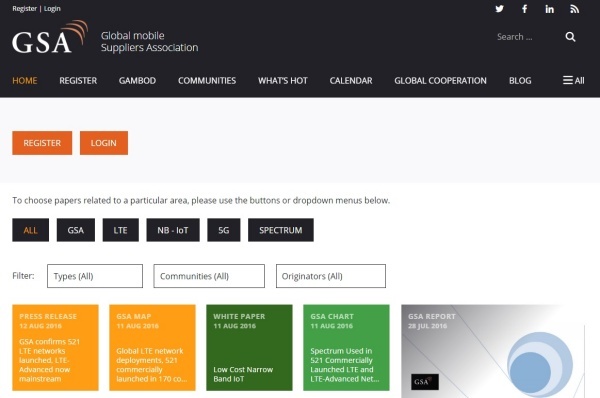Expand the Originators (All) dropdown
600x398 pixels.
point(331,276)
